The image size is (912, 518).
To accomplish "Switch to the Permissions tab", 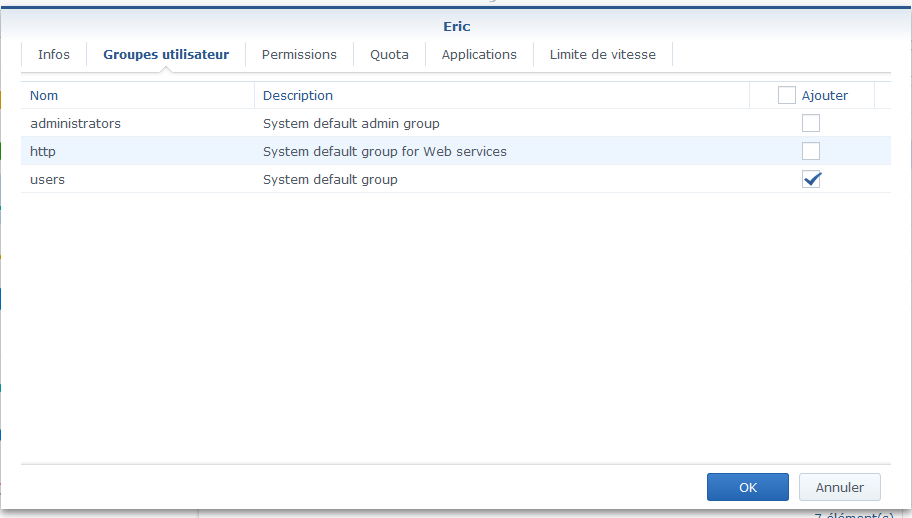I will pyautogui.click(x=299, y=54).
